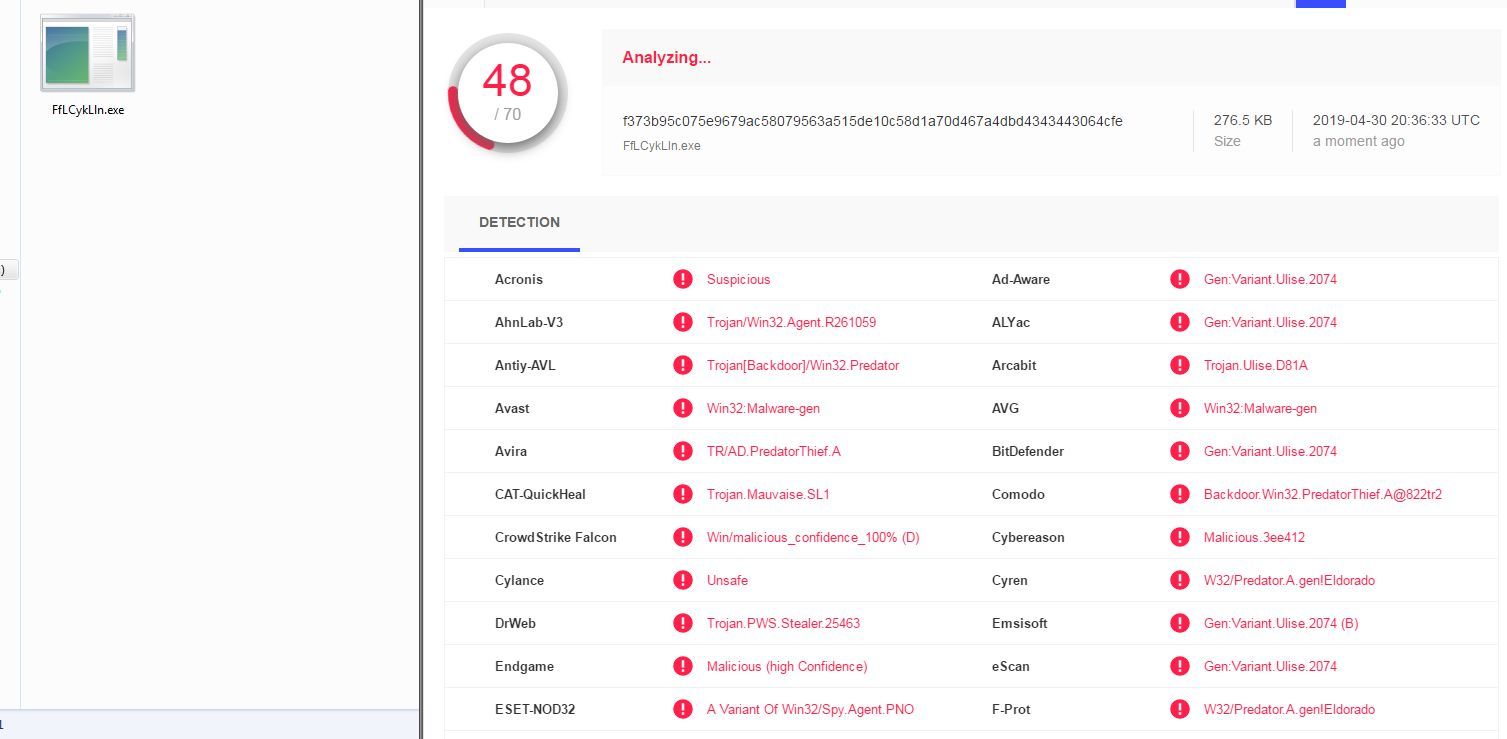The height and width of the screenshot is (739, 1507).
Task: Click the alert icon in the Arcabit row
Action: [1180, 365]
